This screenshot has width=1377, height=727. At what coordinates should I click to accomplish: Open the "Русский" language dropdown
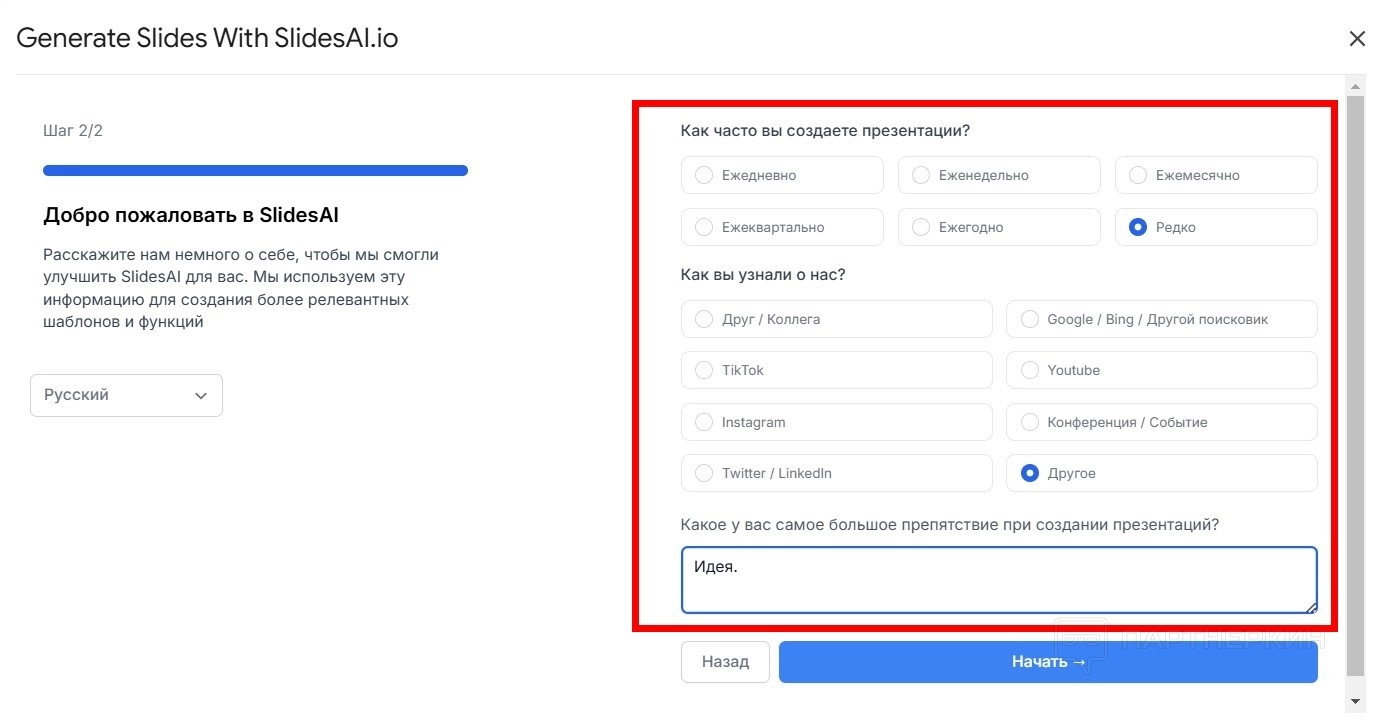[126, 395]
